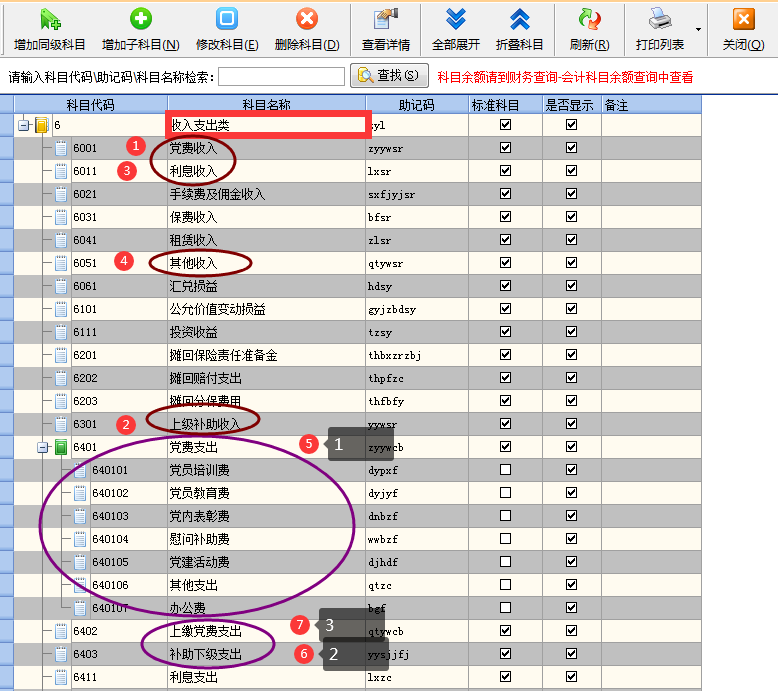778x691 pixels.
Task: Toggle 标准科目 checkbox for 6001 党费收入
Action: tap(505, 147)
